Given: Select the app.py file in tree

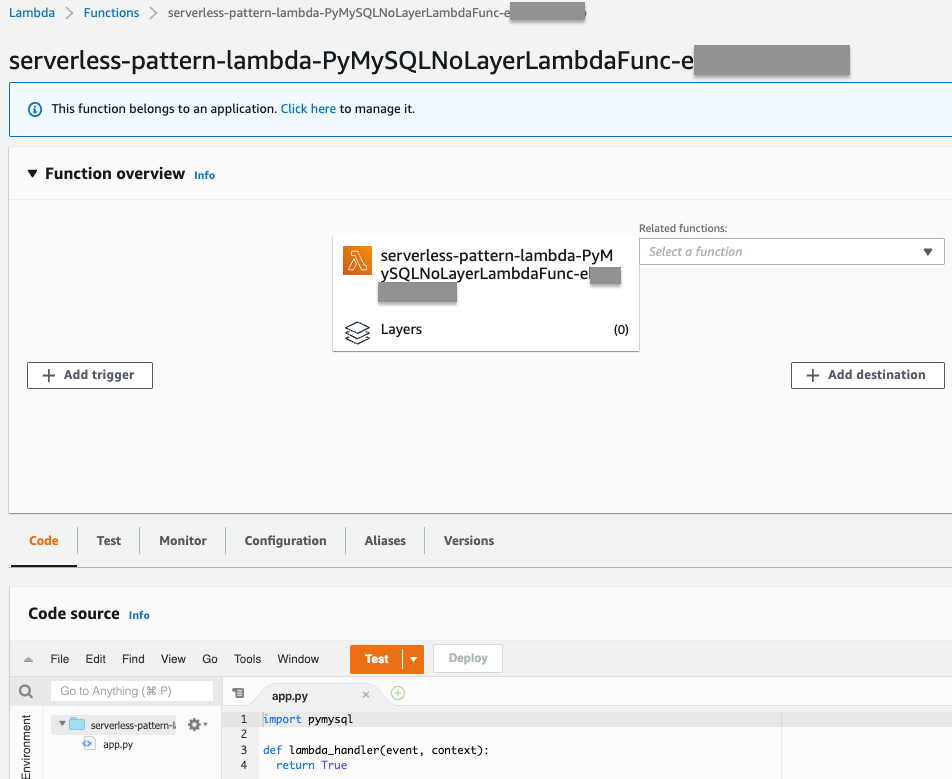Looking at the screenshot, I should [x=118, y=744].
